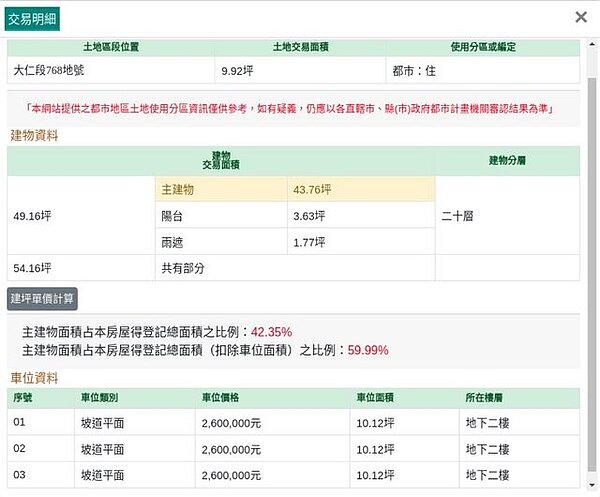600x497 pixels.
Task: Click the 建物交易面積 header
Action: coord(221,161)
